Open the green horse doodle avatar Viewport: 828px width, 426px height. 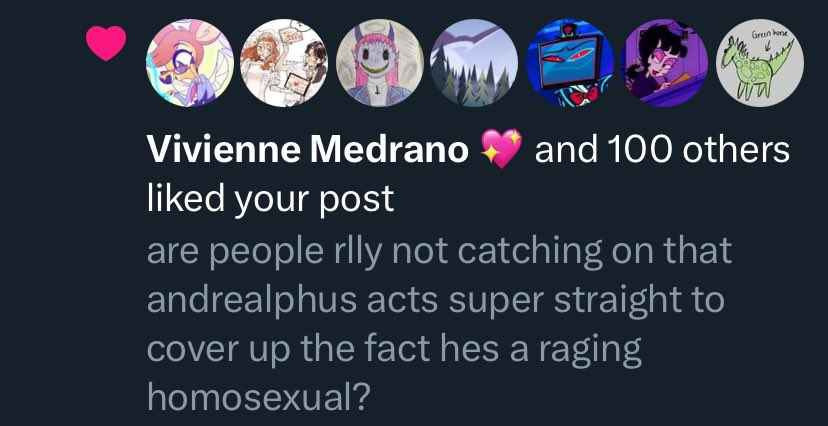tap(760, 63)
